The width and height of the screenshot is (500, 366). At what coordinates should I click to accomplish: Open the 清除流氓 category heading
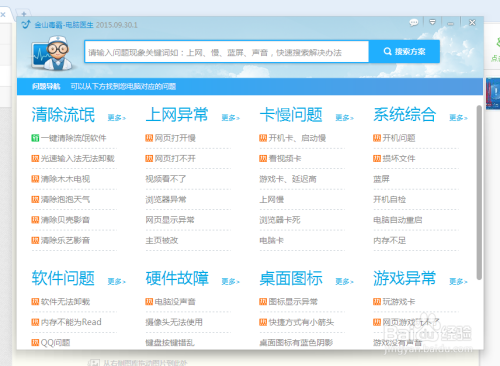point(63,115)
